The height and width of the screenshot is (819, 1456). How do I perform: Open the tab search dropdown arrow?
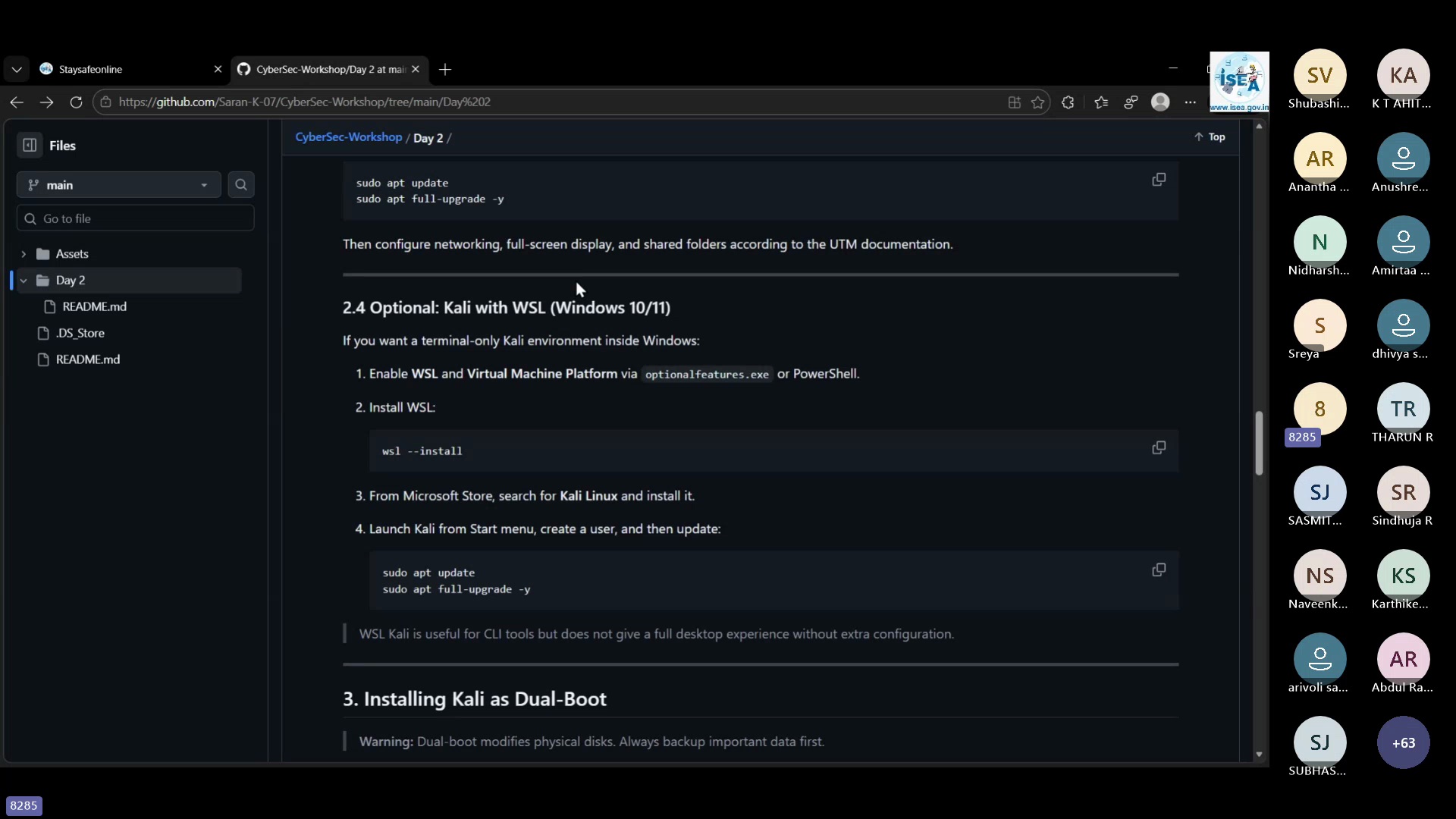click(17, 69)
